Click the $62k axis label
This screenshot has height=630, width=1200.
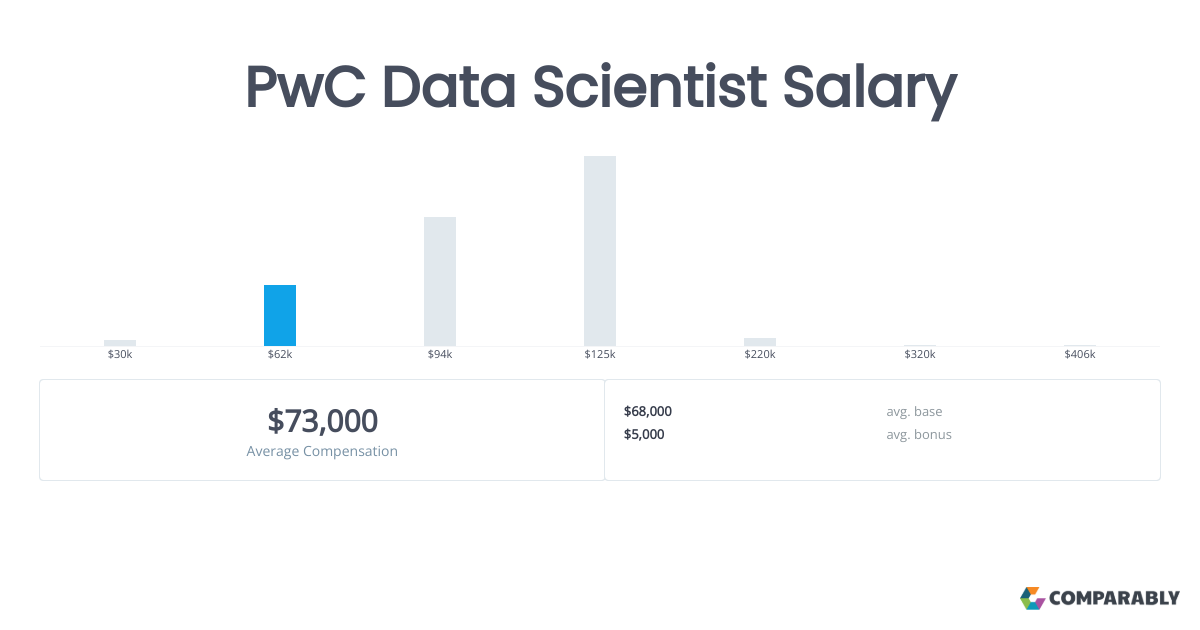tap(280, 355)
